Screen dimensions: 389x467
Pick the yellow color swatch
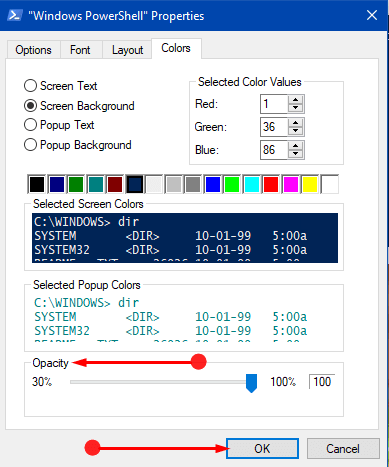(310, 184)
